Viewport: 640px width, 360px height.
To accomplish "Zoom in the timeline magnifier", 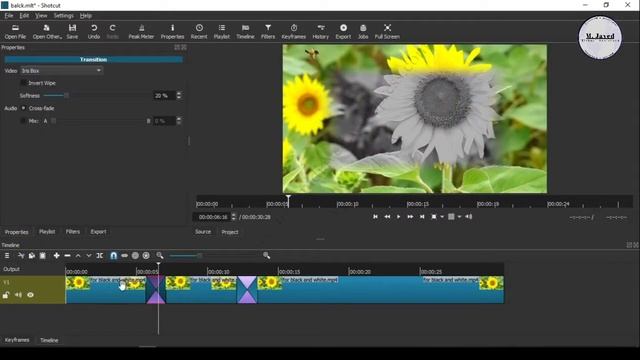I will pos(267,256).
